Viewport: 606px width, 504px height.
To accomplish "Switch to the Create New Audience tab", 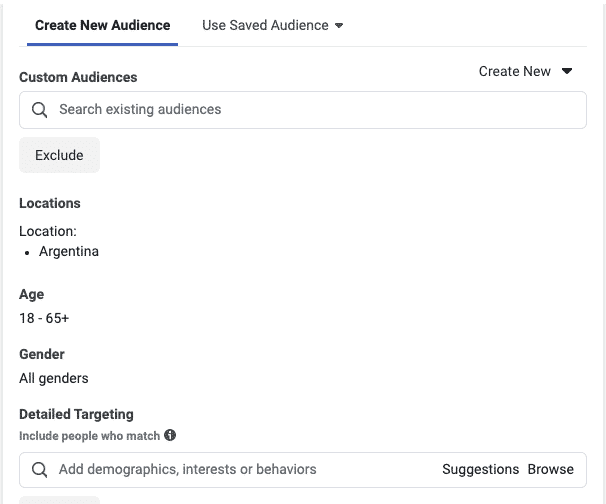I will pos(102,25).
